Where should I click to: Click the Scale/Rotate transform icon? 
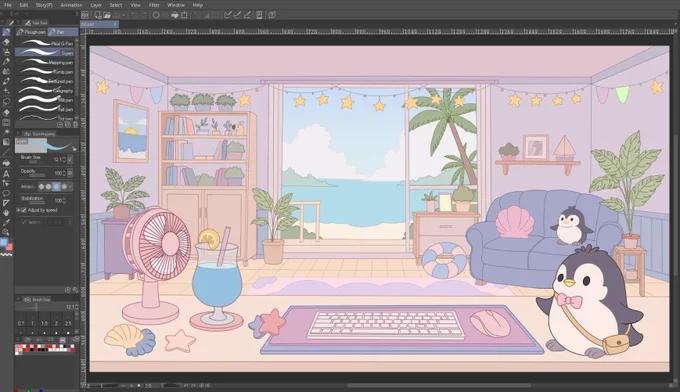tap(184, 15)
